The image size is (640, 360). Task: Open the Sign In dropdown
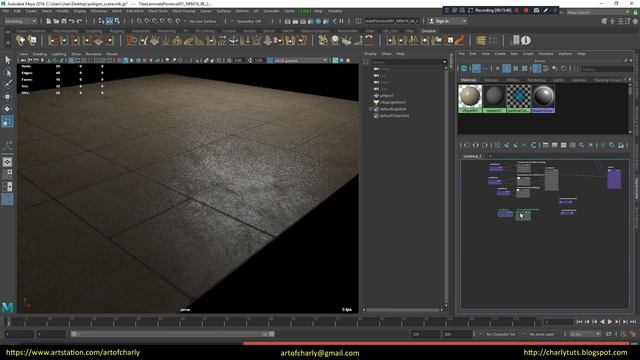447,21
